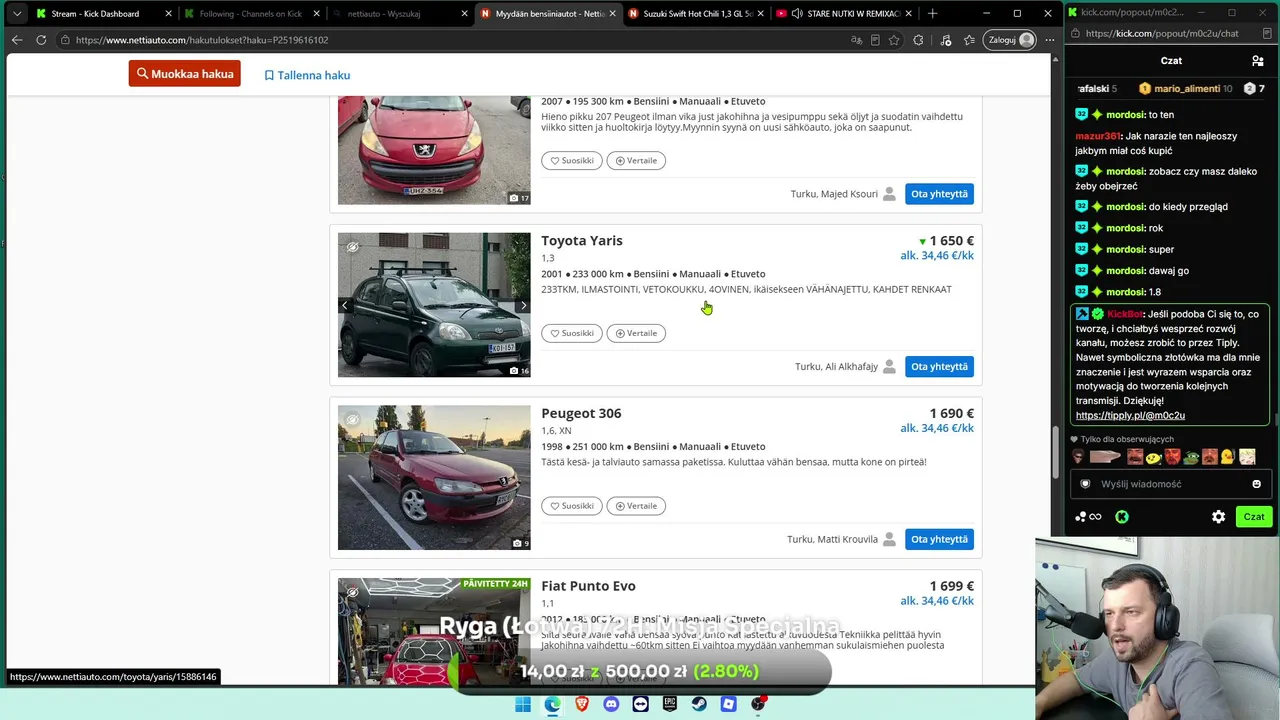
Task: Click the green Kick logo icon in the chat footer
Action: 1122,517
